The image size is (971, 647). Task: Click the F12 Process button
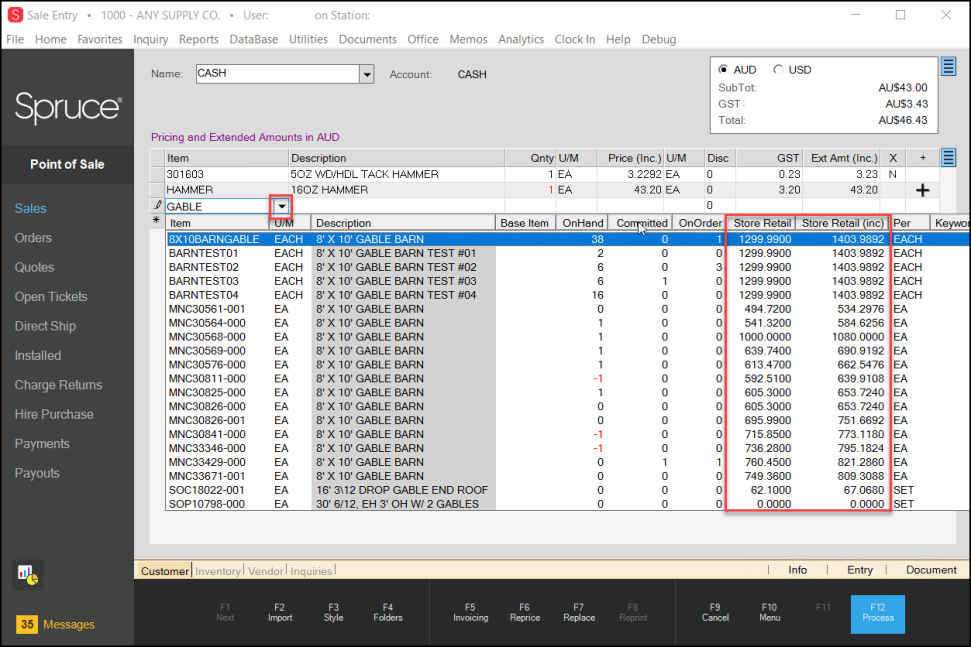click(x=877, y=614)
